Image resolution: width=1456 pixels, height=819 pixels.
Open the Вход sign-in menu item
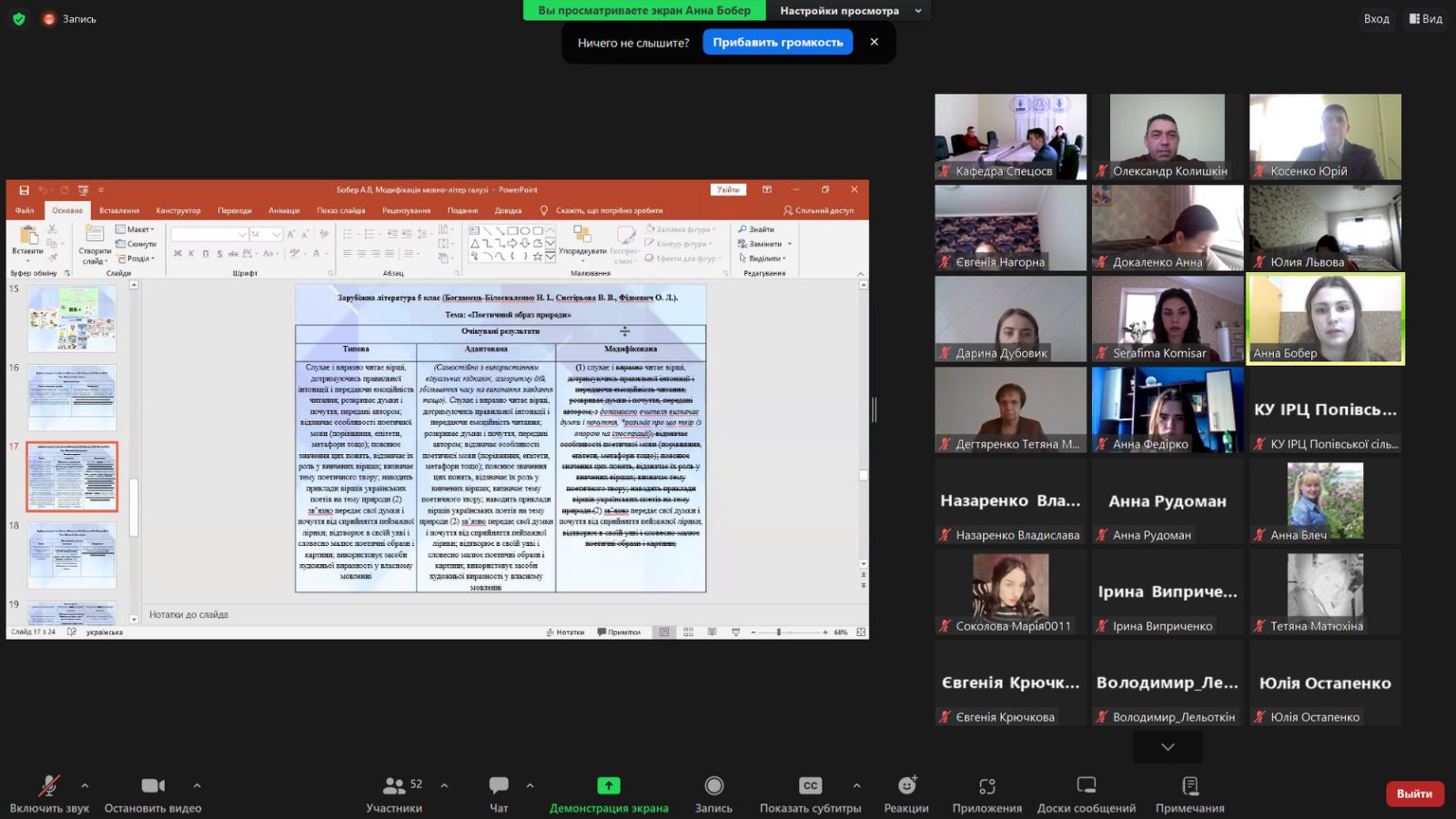tap(1376, 18)
